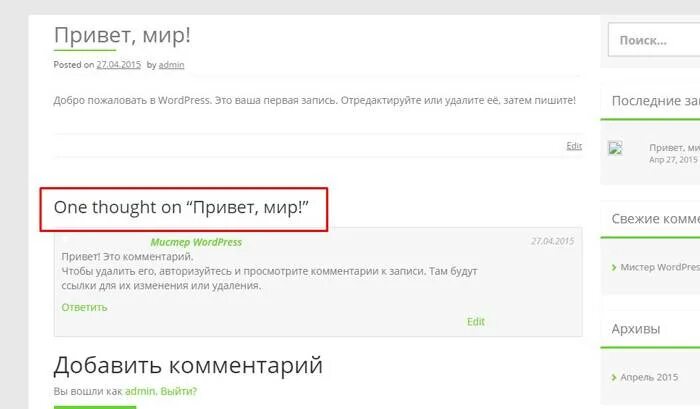Click the Edit link below the post content
Screen dimensions: 700x409
tap(574, 146)
